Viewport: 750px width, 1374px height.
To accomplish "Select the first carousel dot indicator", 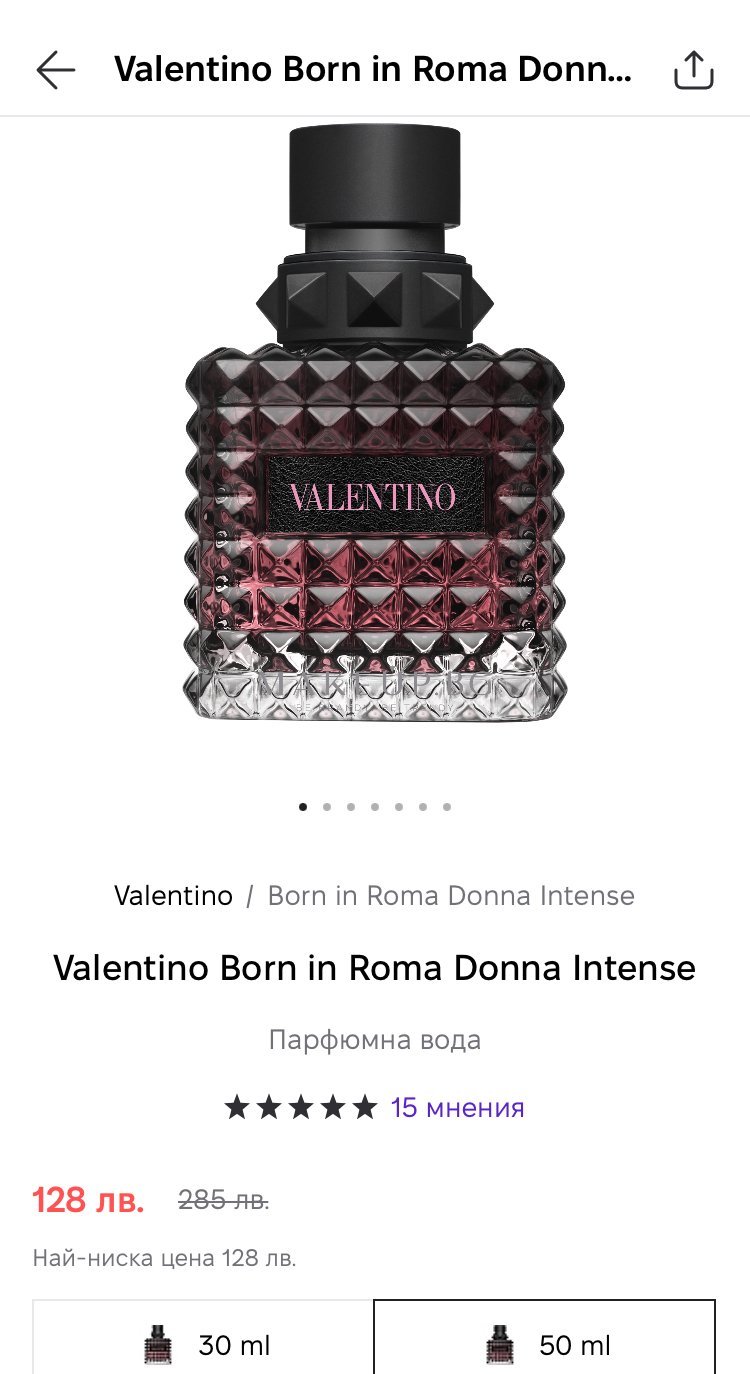I will pyautogui.click(x=303, y=806).
